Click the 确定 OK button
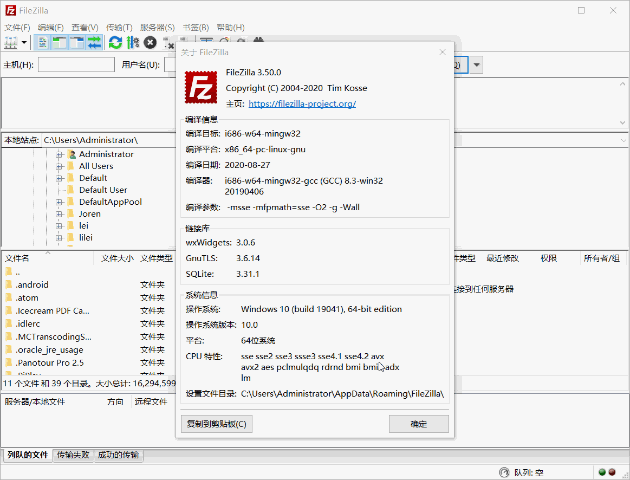This screenshot has width=630, height=480. click(419, 424)
